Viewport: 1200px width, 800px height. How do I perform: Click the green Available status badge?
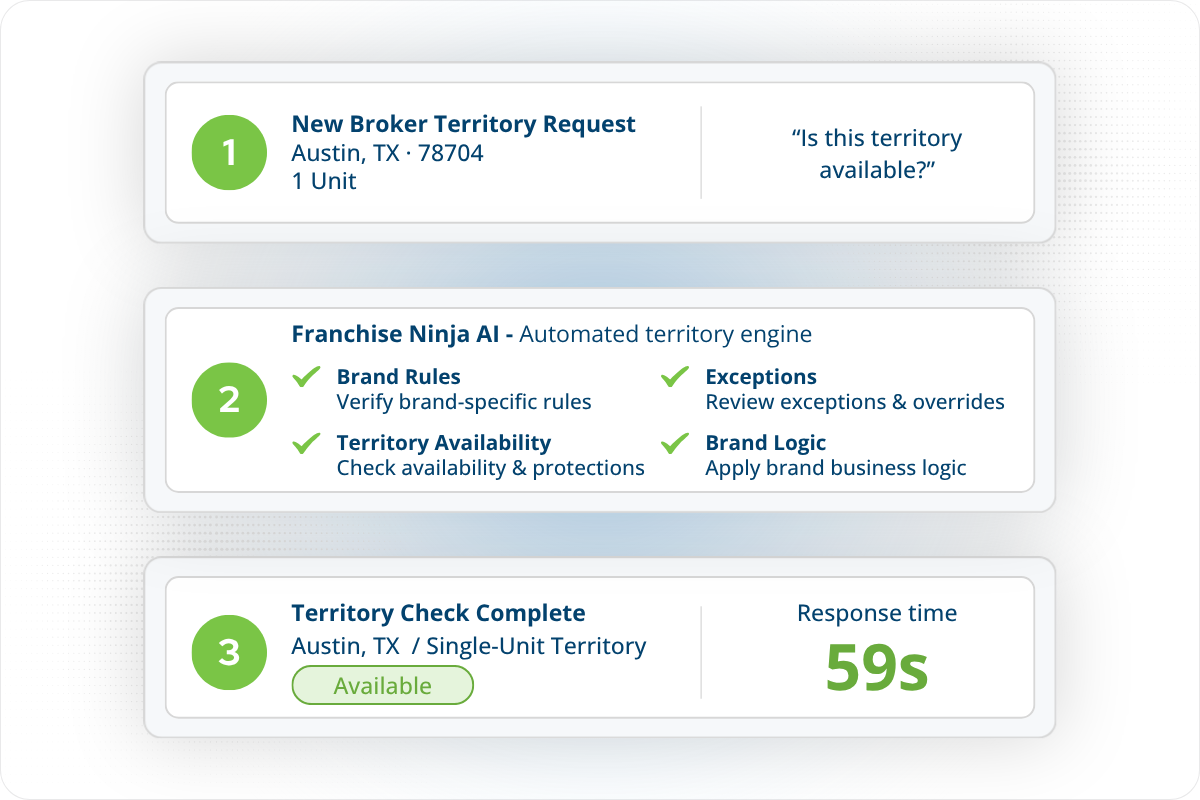(x=382, y=686)
